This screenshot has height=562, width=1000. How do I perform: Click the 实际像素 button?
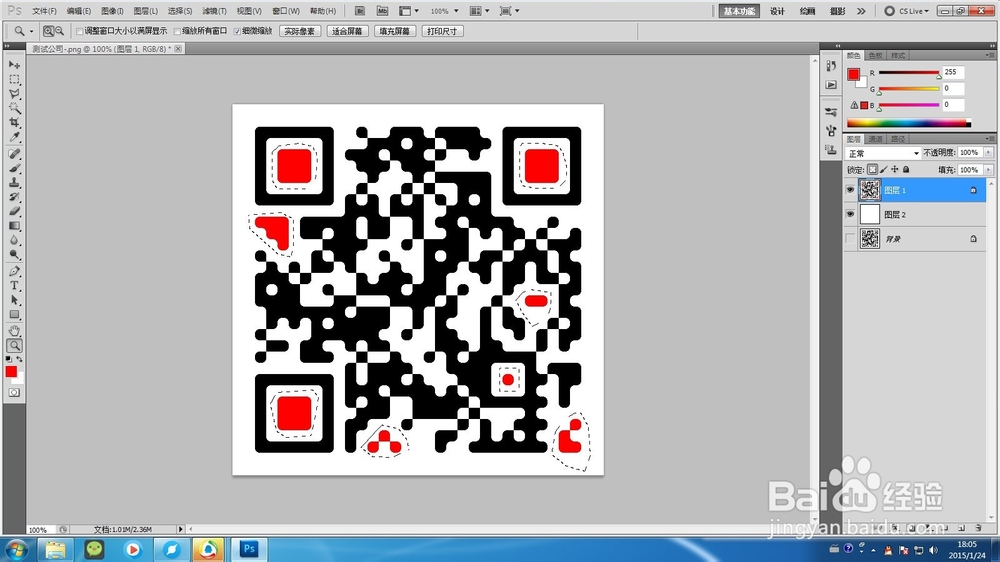point(300,31)
